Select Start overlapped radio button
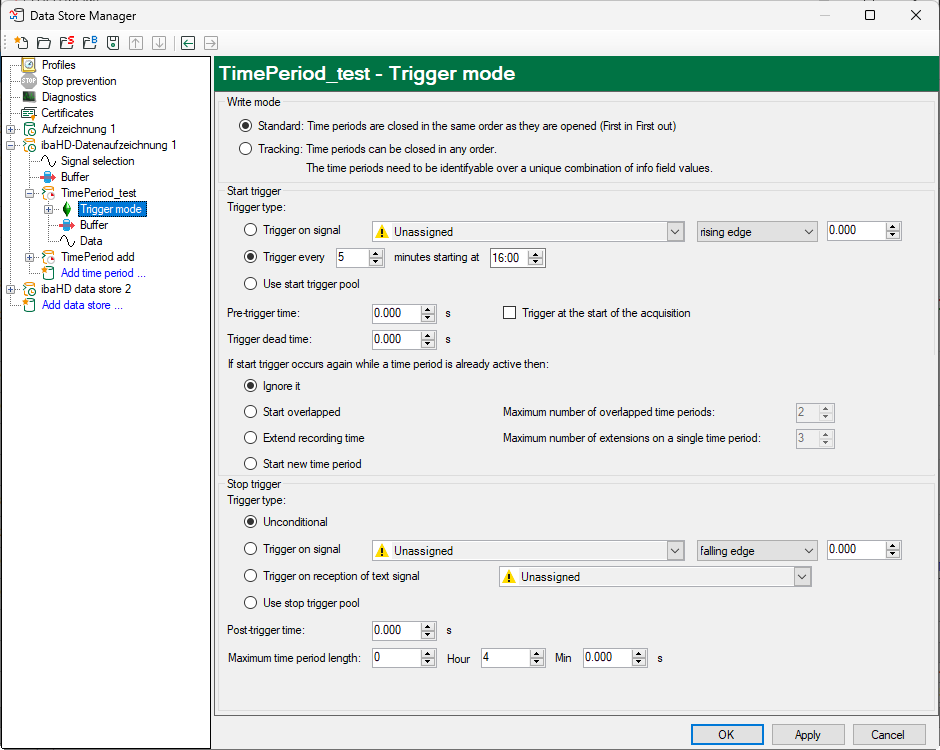 [x=250, y=412]
